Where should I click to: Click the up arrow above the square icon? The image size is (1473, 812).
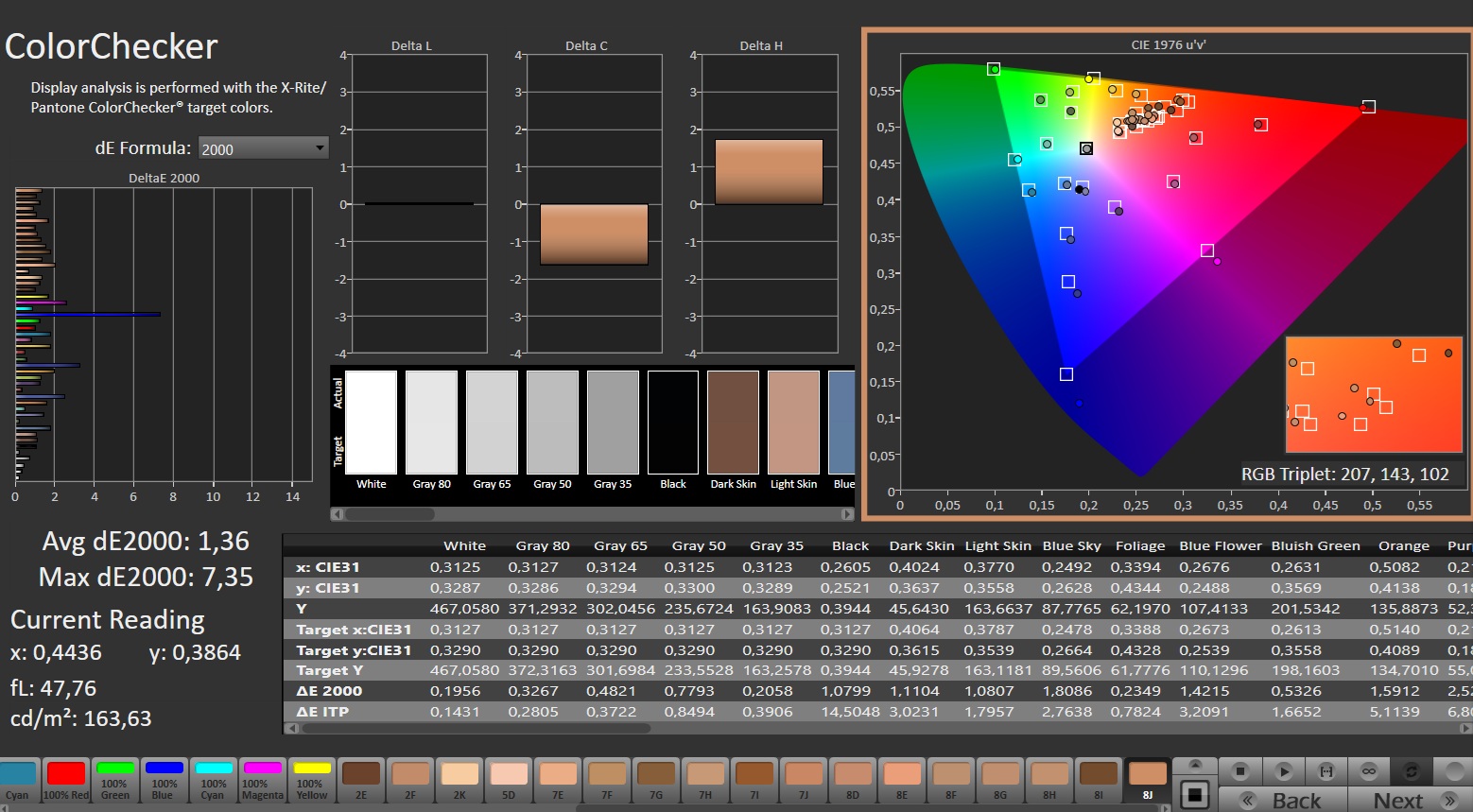point(1195,765)
